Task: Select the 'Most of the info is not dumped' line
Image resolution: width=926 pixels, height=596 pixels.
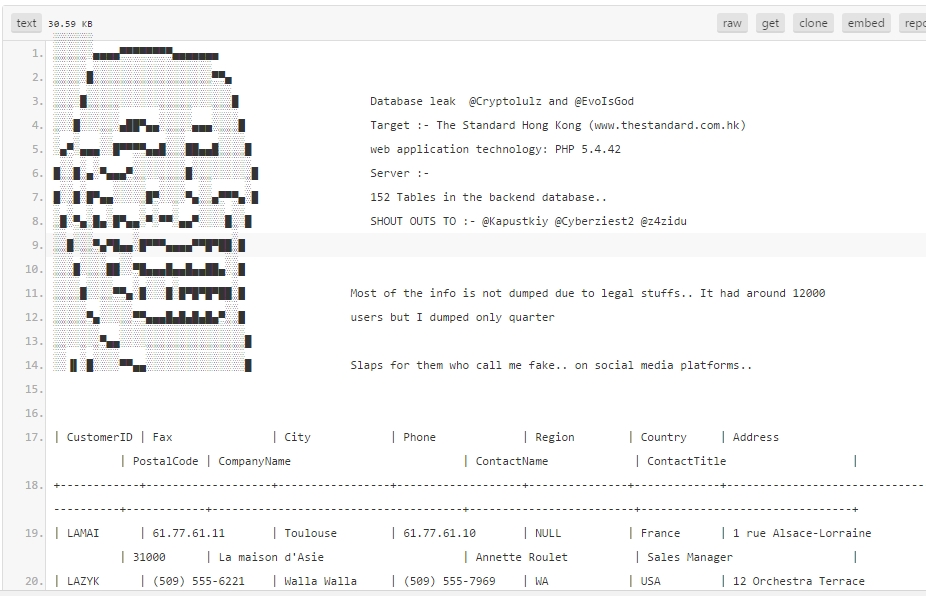Action: pos(588,293)
